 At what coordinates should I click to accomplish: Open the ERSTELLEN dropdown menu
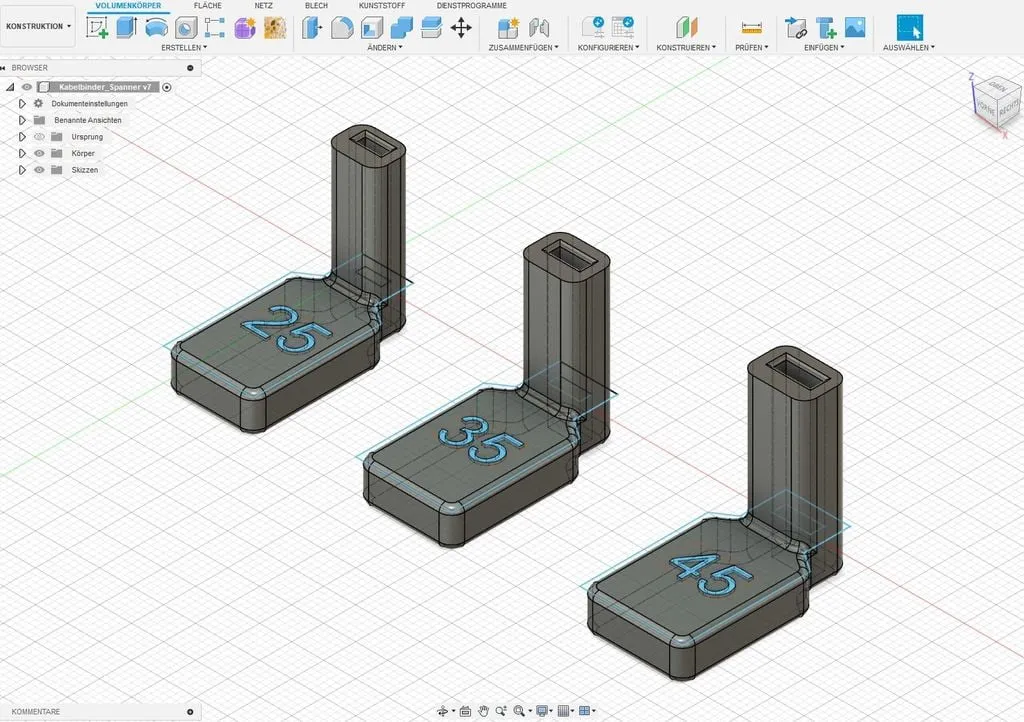184,48
